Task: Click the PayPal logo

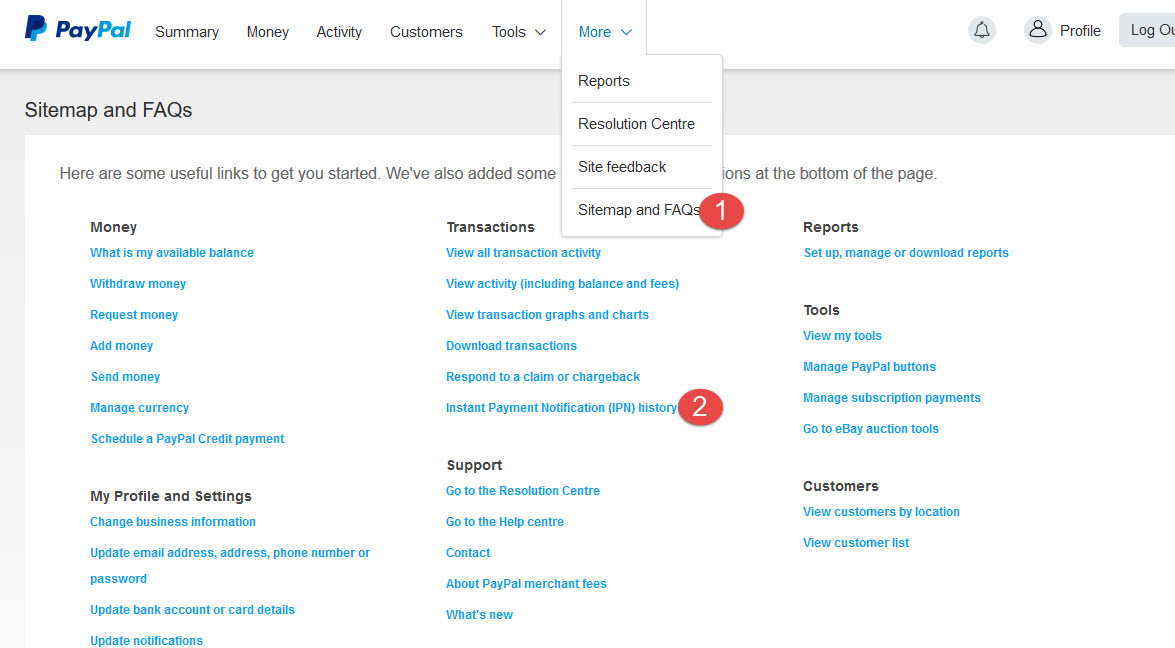Action: 78,30
